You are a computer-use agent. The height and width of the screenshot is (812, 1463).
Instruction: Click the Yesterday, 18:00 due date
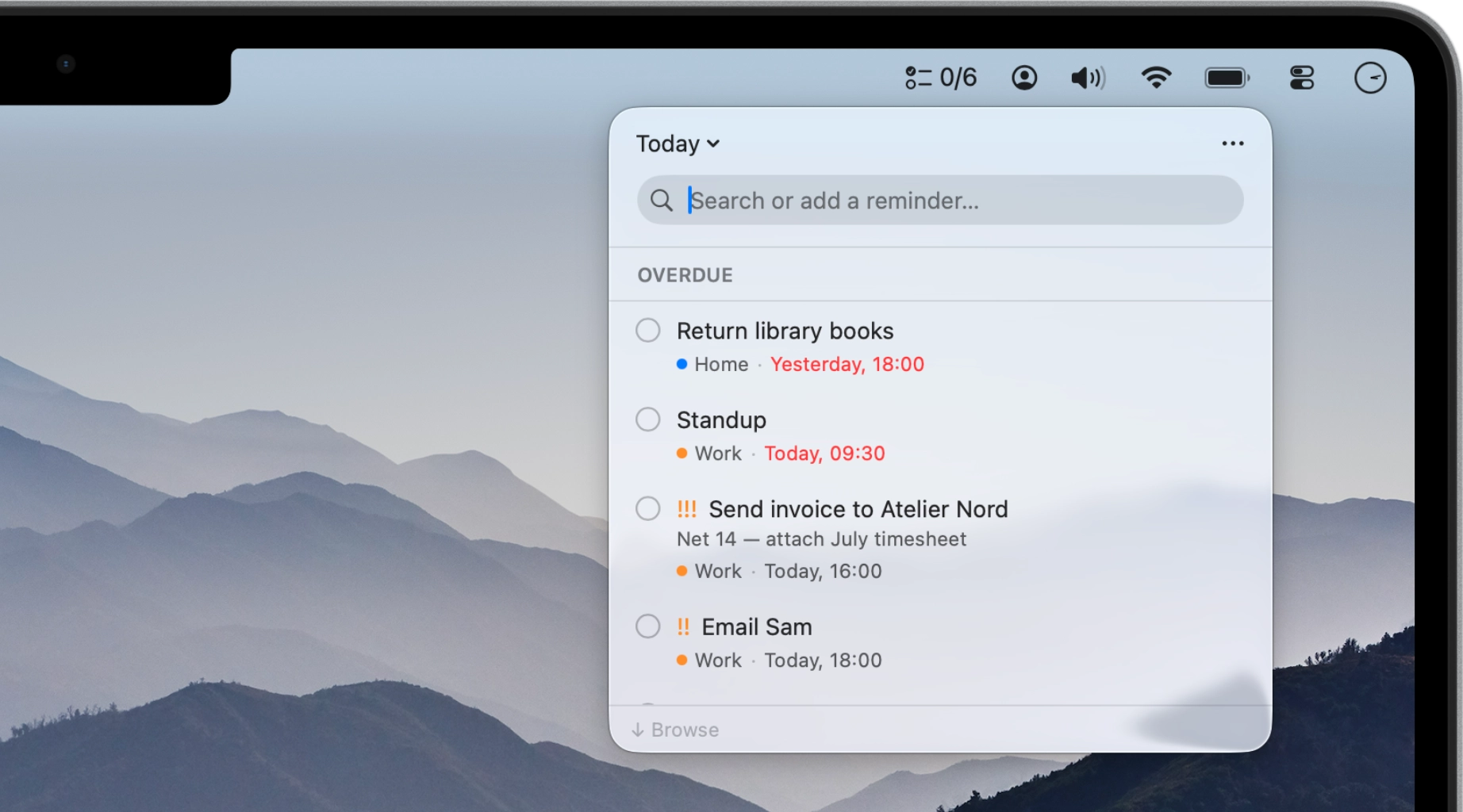pos(847,364)
